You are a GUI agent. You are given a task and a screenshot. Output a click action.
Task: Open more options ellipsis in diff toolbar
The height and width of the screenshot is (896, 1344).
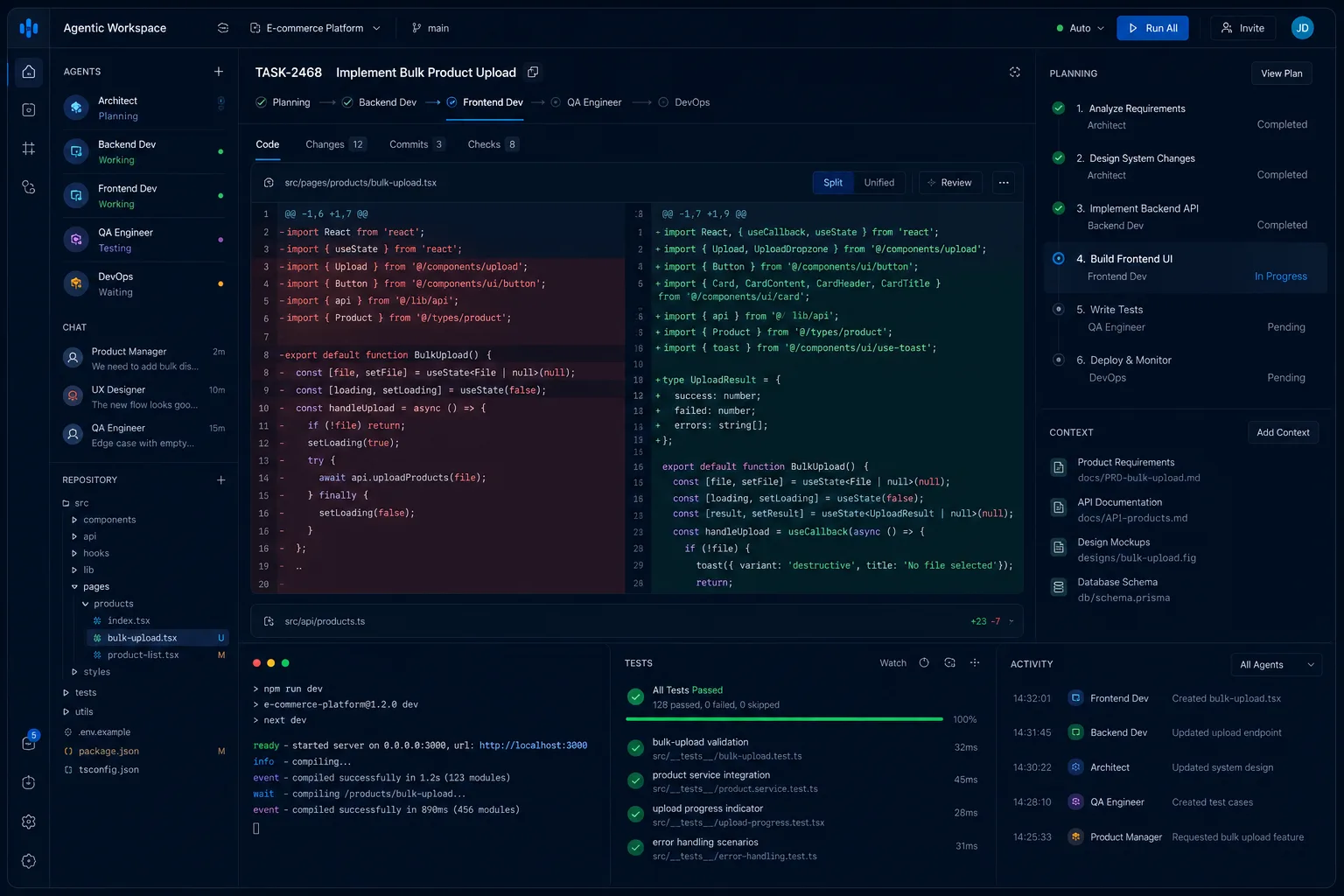pyautogui.click(x=1004, y=183)
